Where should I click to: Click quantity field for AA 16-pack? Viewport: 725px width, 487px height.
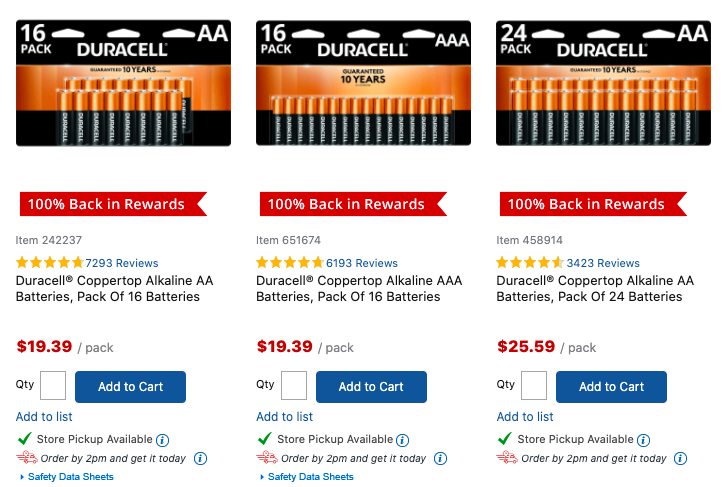[x=53, y=385]
